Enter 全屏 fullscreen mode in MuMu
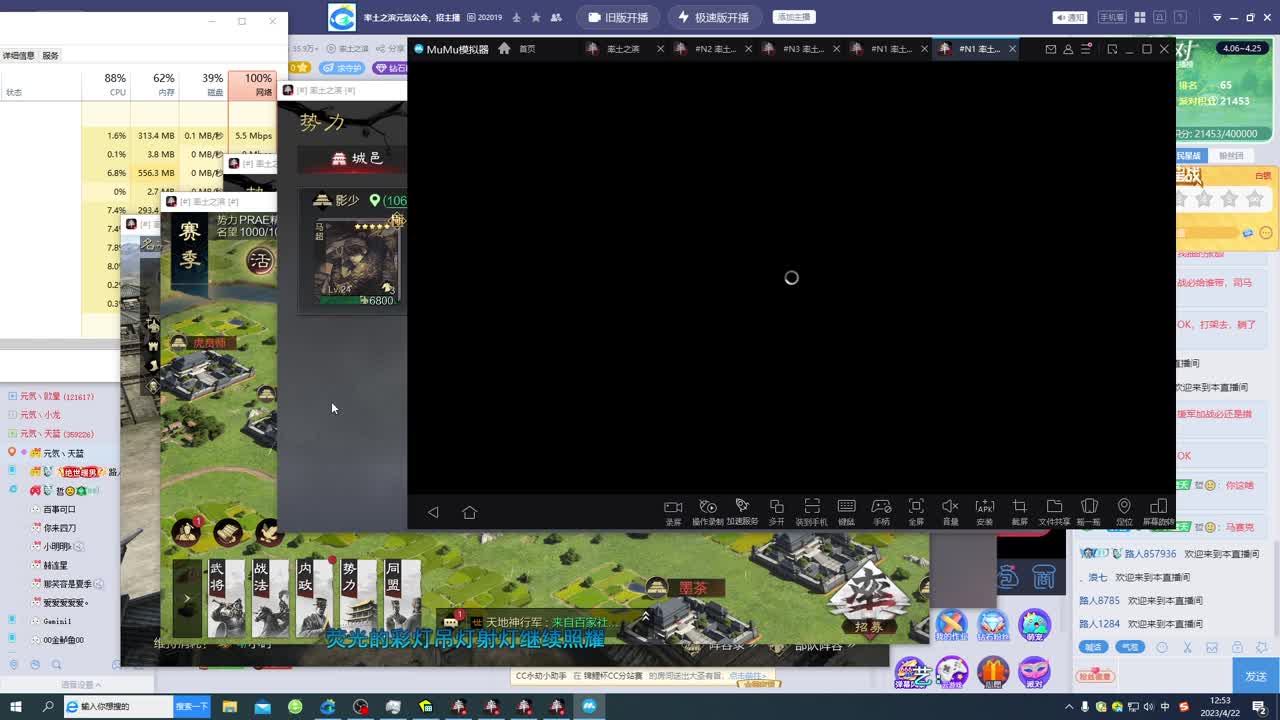 916,512
